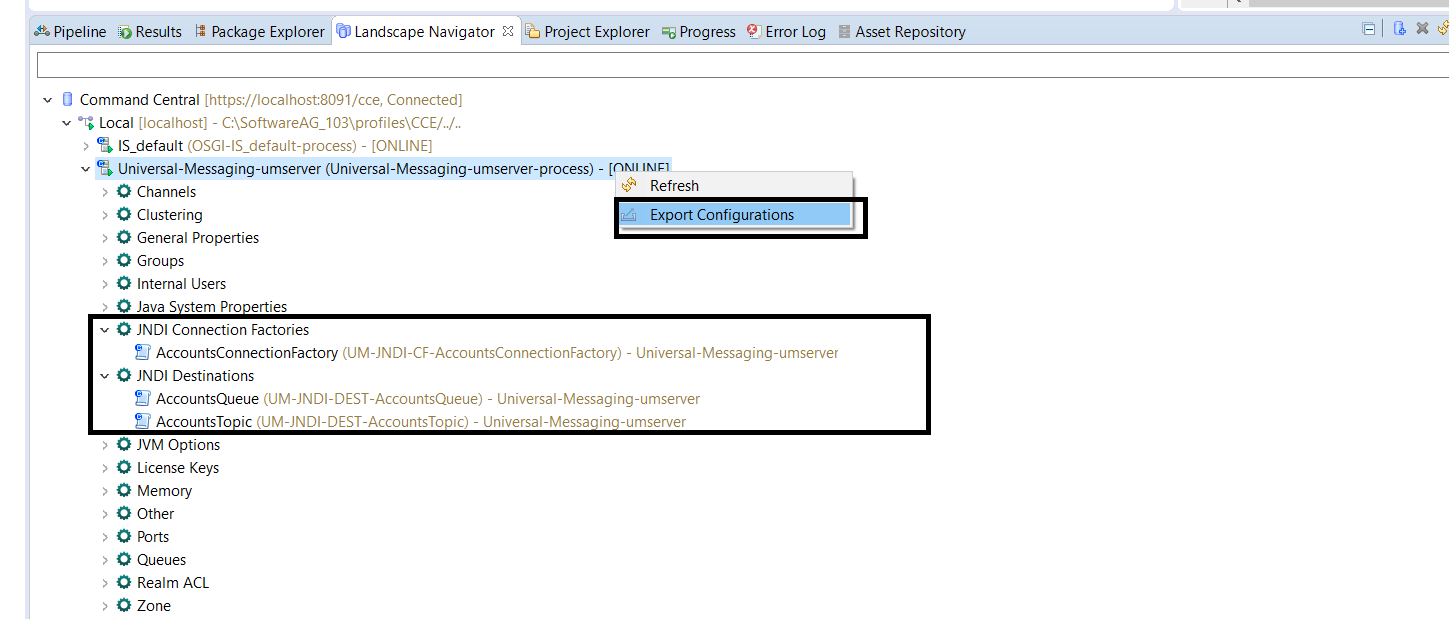Click the Pipeline tab icon

point(42,32)
